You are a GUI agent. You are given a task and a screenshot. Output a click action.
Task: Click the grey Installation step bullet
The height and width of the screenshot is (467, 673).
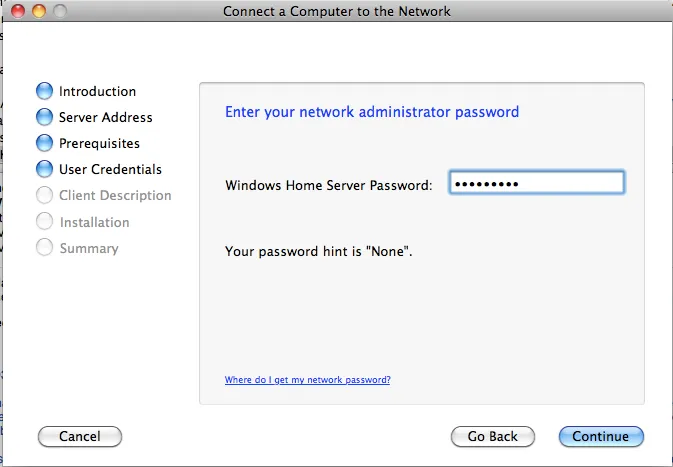(x=44, y=221)
